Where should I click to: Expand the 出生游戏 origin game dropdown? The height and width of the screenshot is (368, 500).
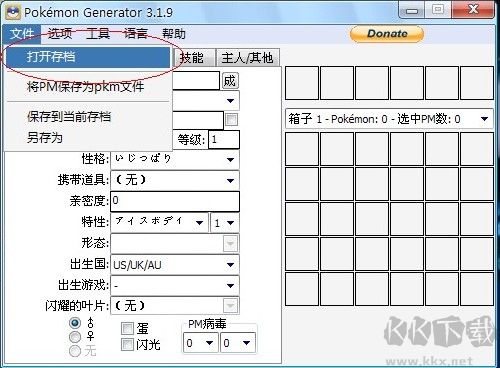point(230,285)
